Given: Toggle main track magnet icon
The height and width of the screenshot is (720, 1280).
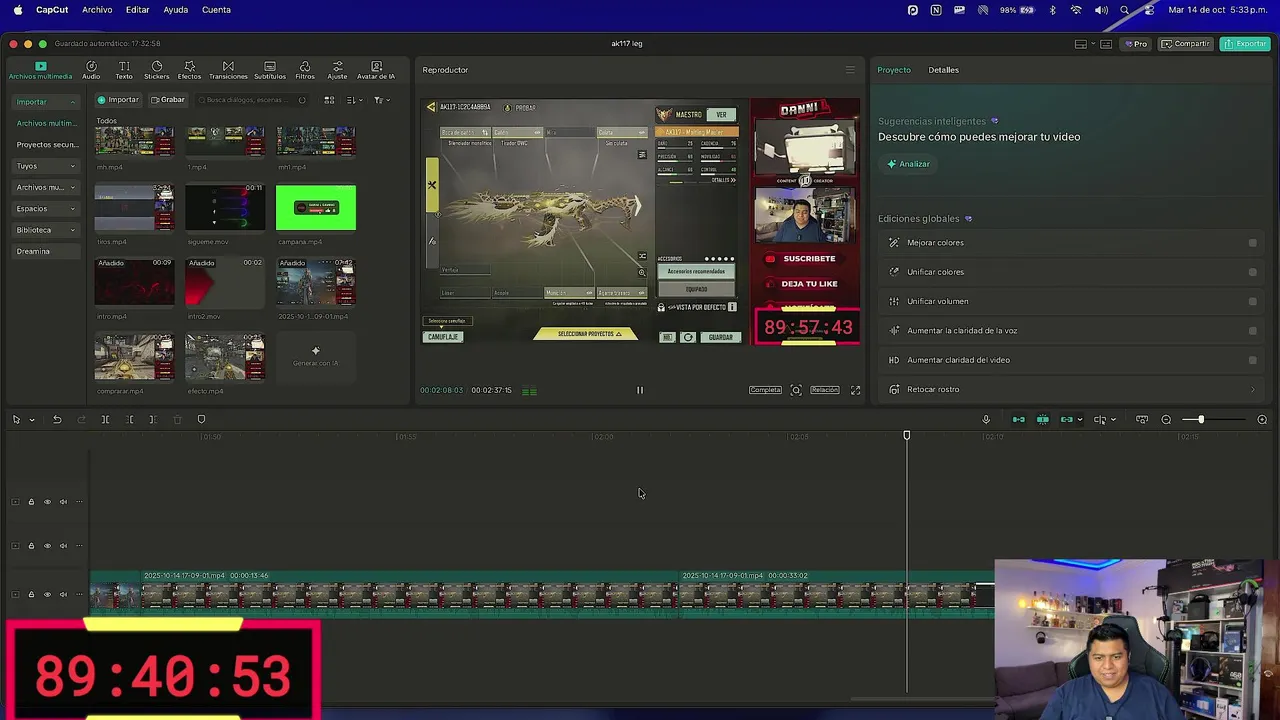Looking at the screenshot, I should pos(1019,419).
